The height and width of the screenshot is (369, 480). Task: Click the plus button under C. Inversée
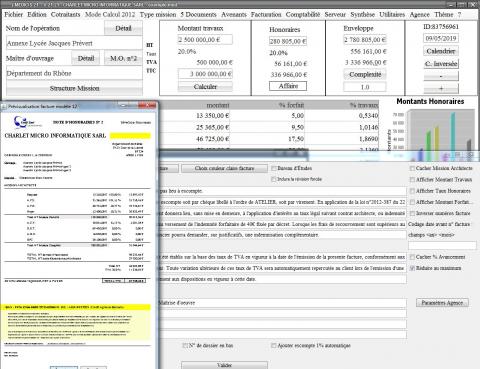(441, 89)
